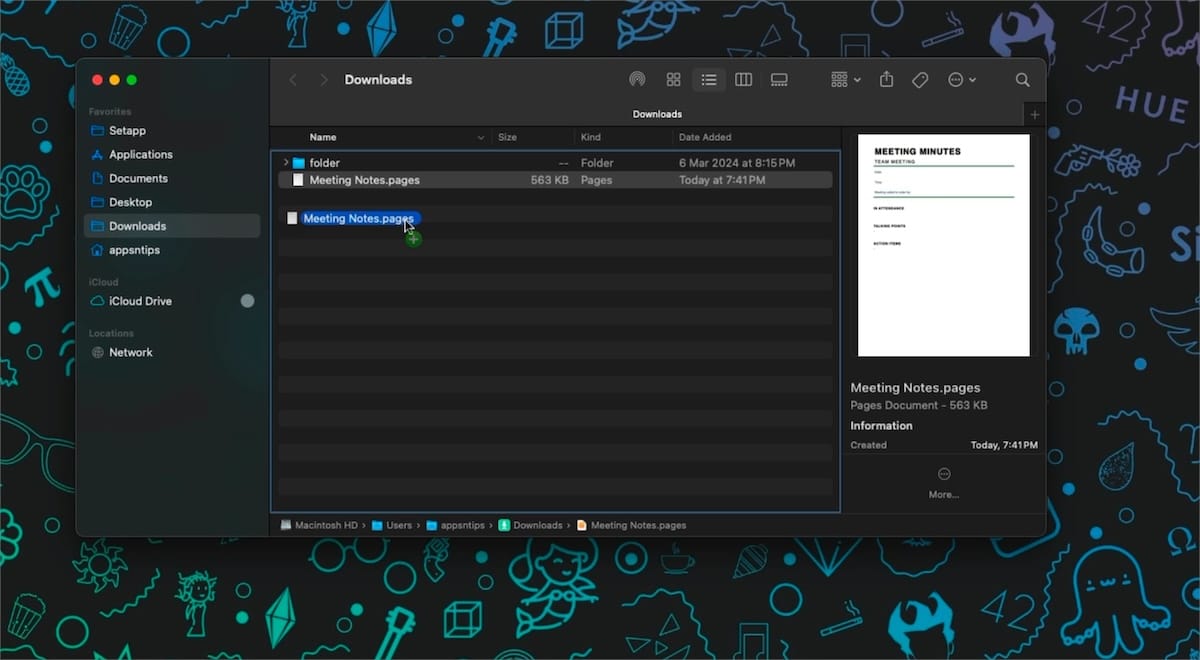1200x660 pixels.
Task: Click the Name column sort header
Action: [322, 137]
